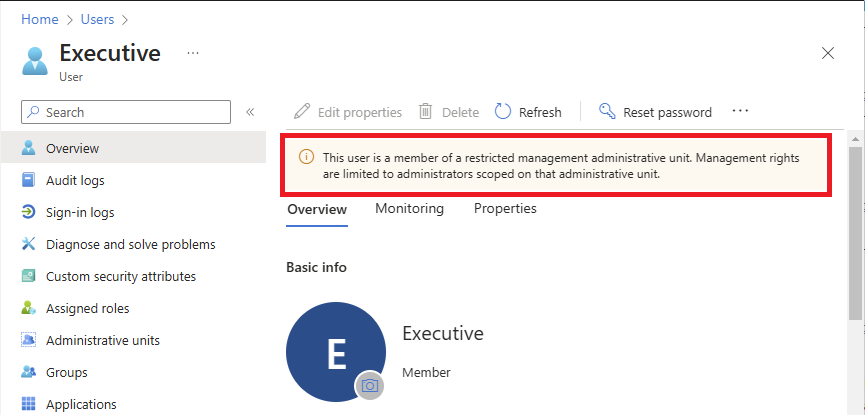Open the Applications grid icon
This screenshot has height=415, width=865.
28,404
